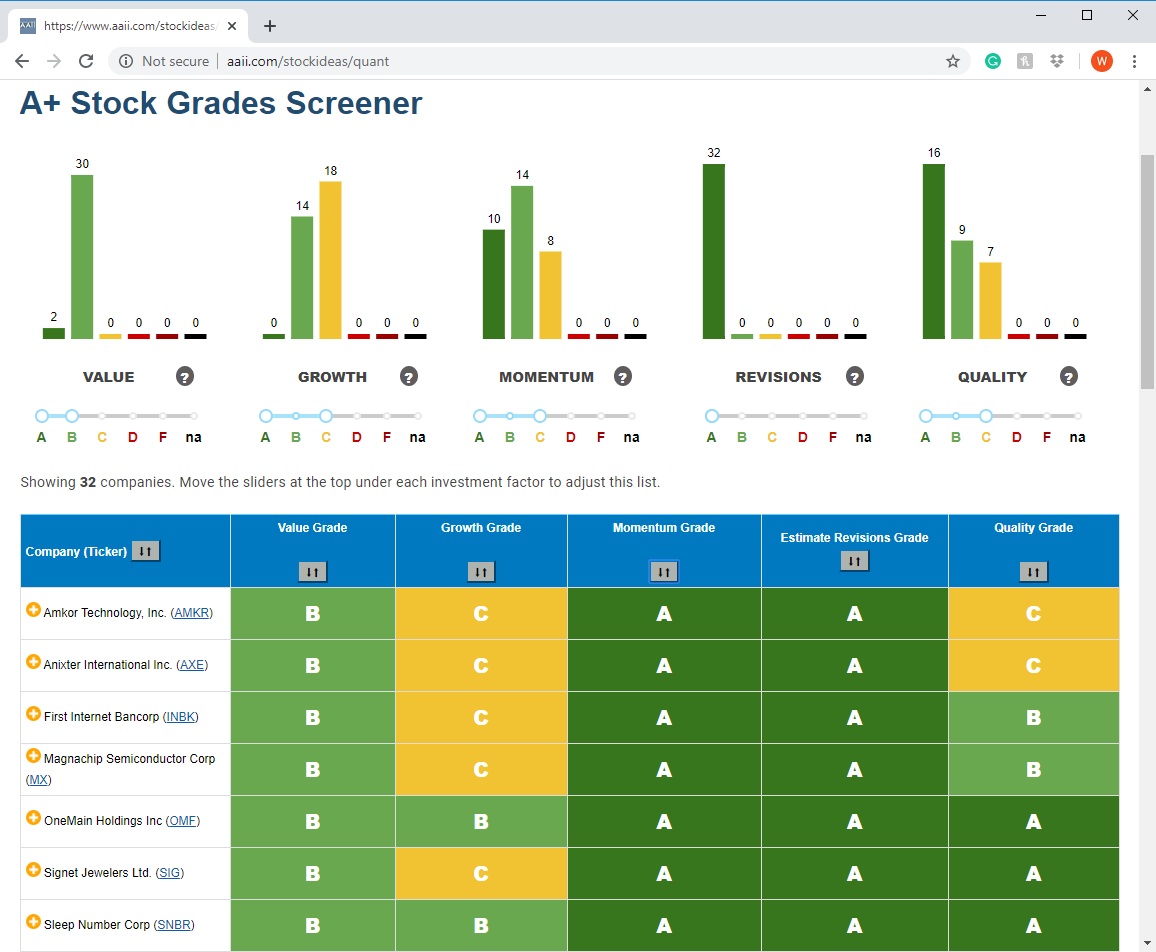Sort by the Momentum Grade column
This screenshot has height=952, width=1156.
tap(664, 571)
